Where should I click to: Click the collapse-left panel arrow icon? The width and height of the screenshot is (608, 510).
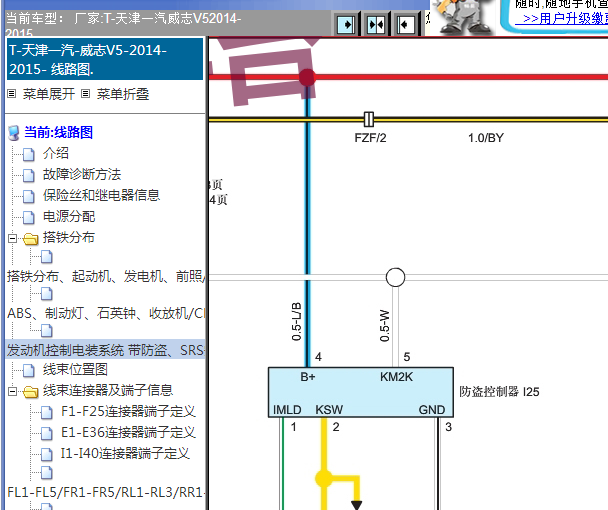coord(406,24)
